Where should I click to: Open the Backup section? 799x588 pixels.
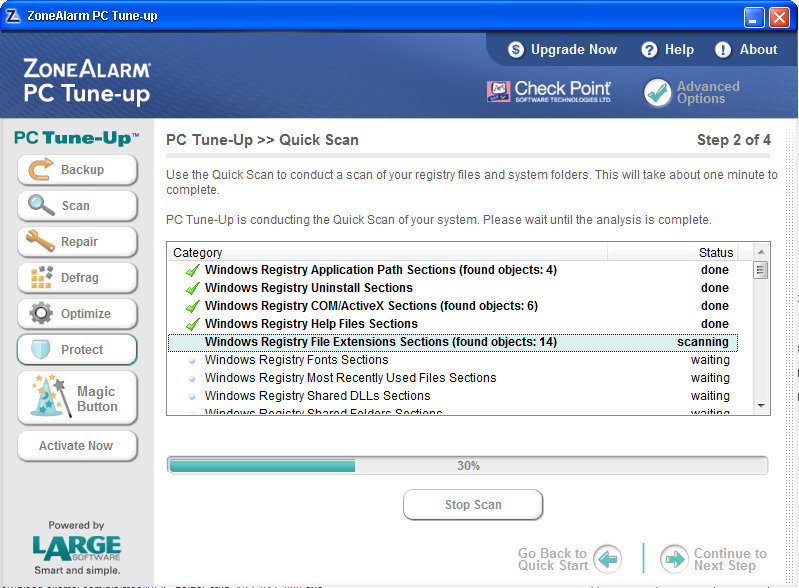coord(77,170)
